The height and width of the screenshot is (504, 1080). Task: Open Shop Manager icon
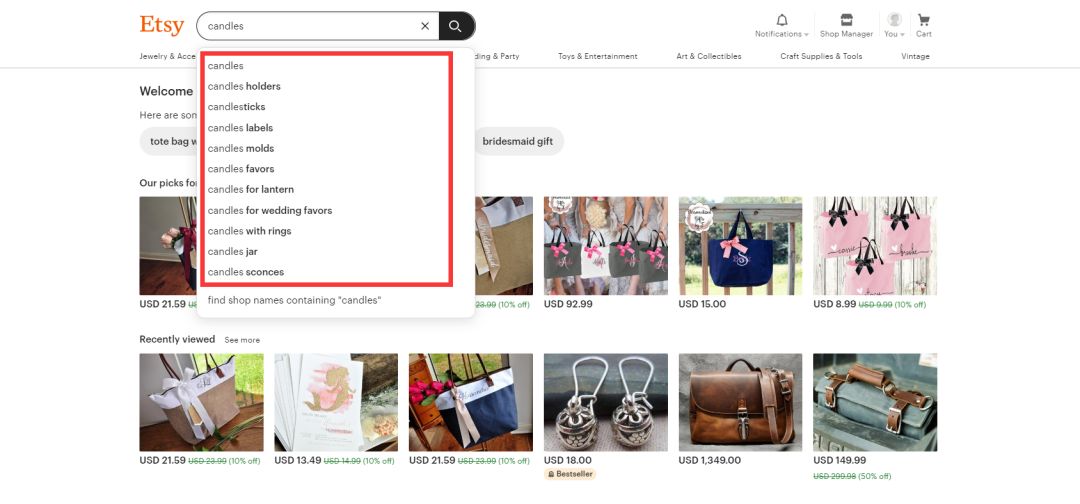[846, 21]
